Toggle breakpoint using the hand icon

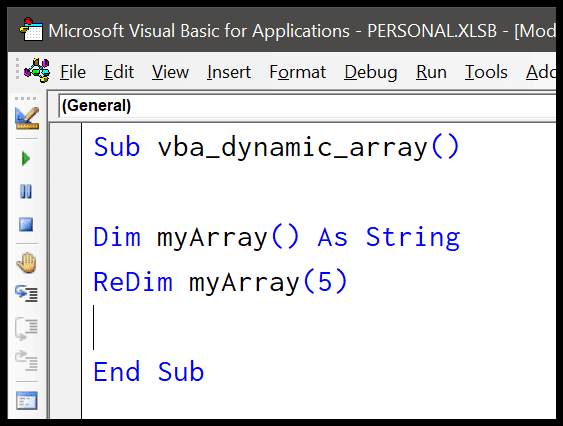tap(27, 263)
